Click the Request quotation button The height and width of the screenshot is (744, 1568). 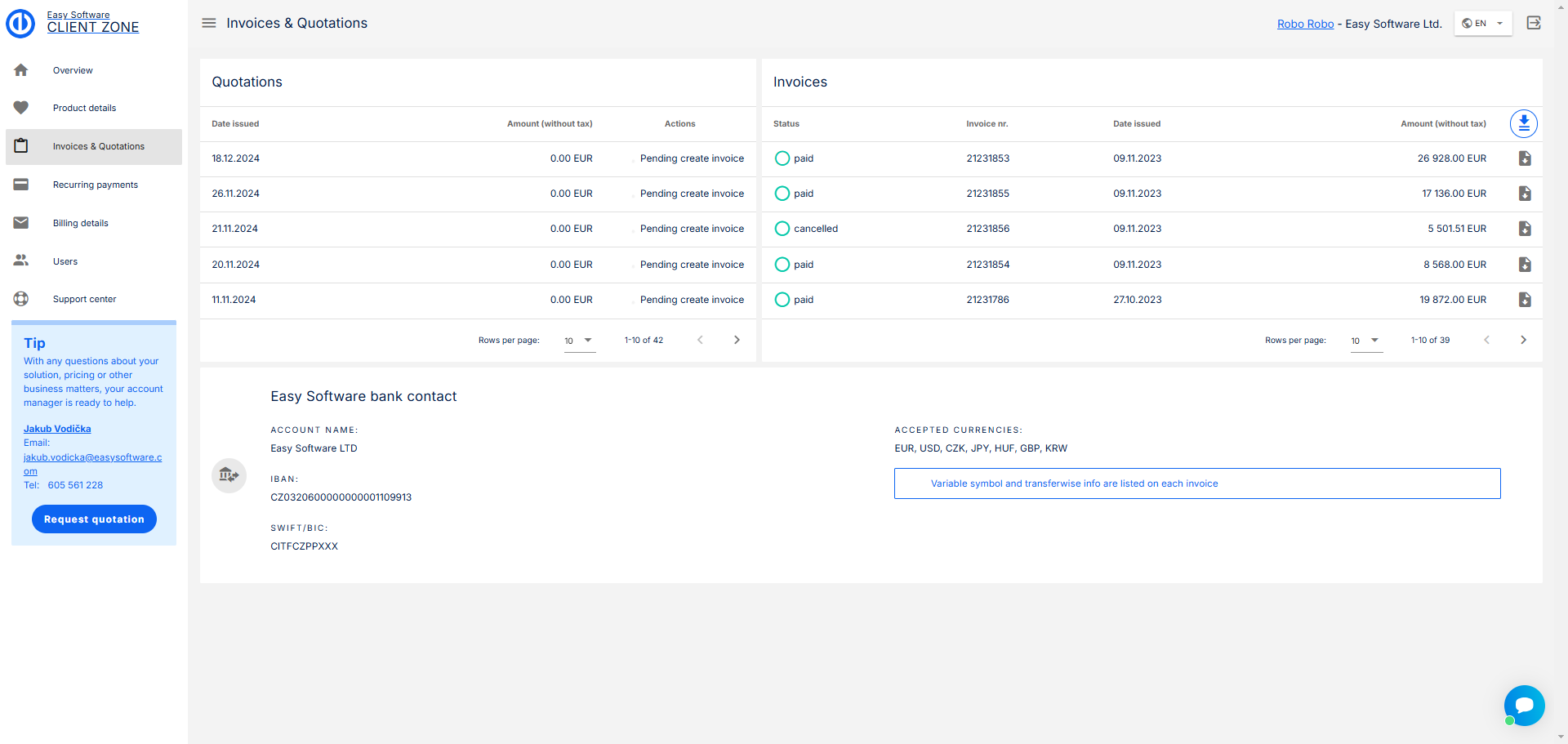point(94,519)
